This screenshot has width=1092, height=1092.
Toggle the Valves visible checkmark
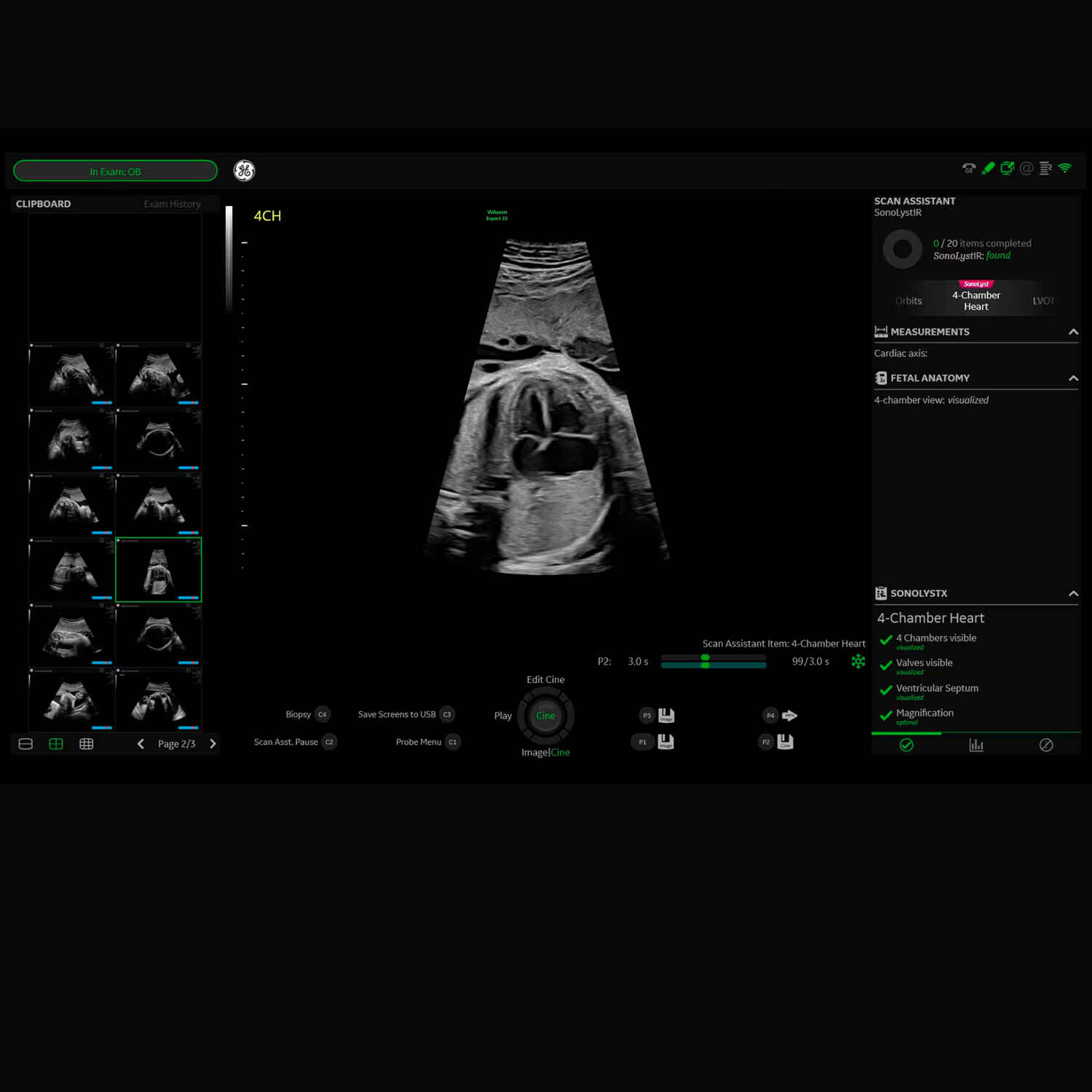point(886,665)
